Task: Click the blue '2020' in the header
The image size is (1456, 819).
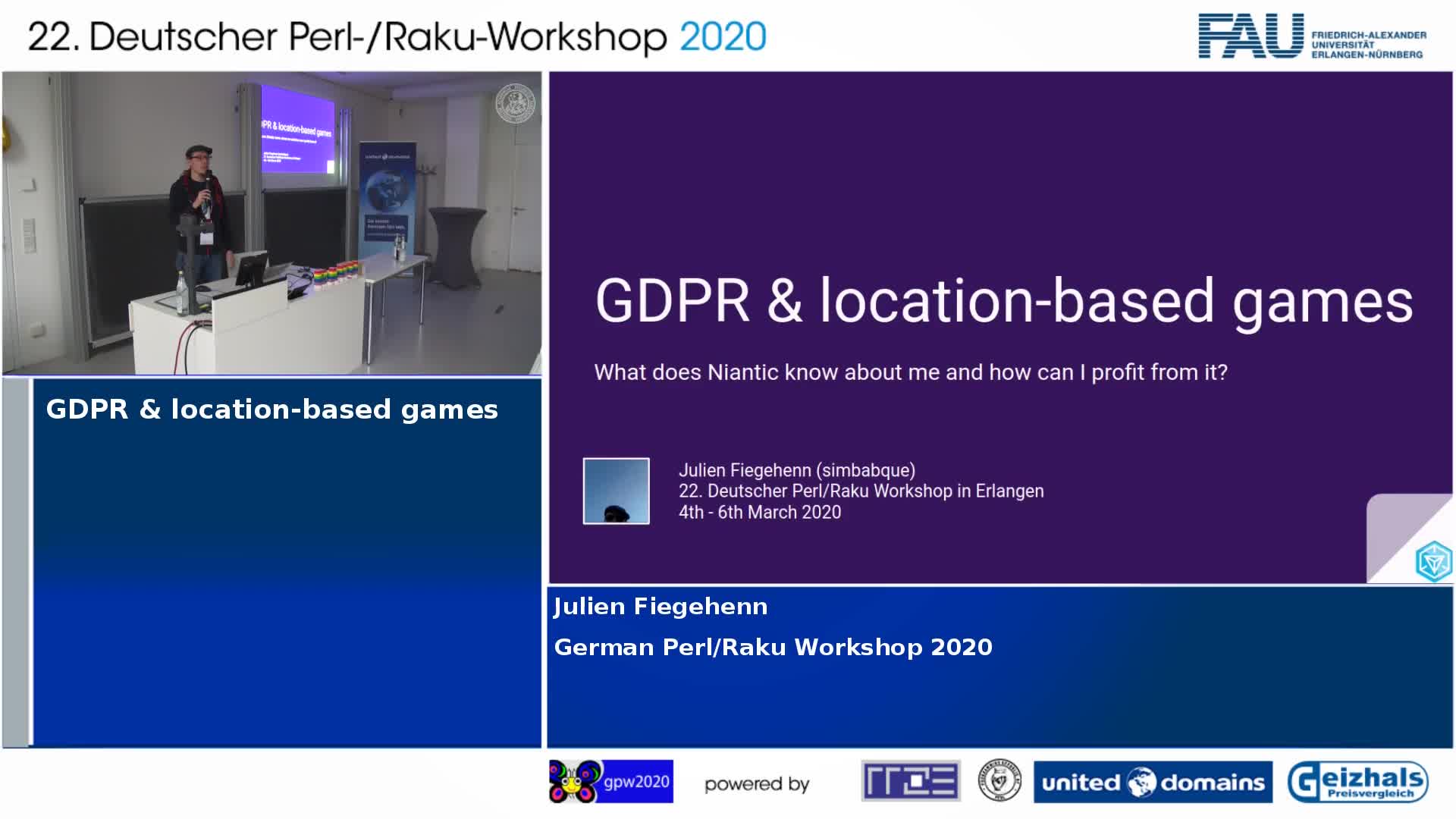Action: [723, 36]
